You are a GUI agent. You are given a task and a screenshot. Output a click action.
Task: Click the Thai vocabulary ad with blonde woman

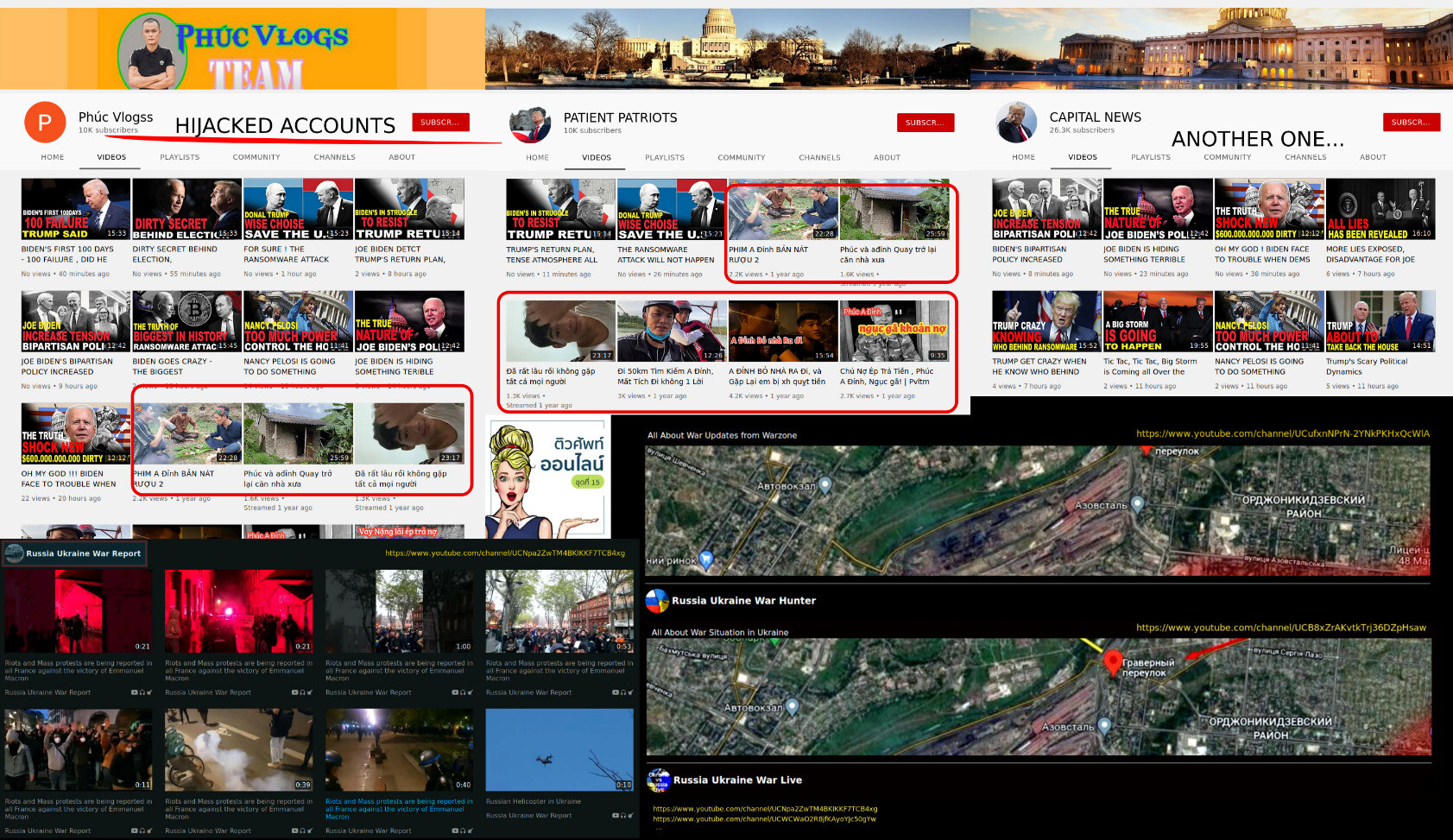pyautogui.click(x=548, y=477)
